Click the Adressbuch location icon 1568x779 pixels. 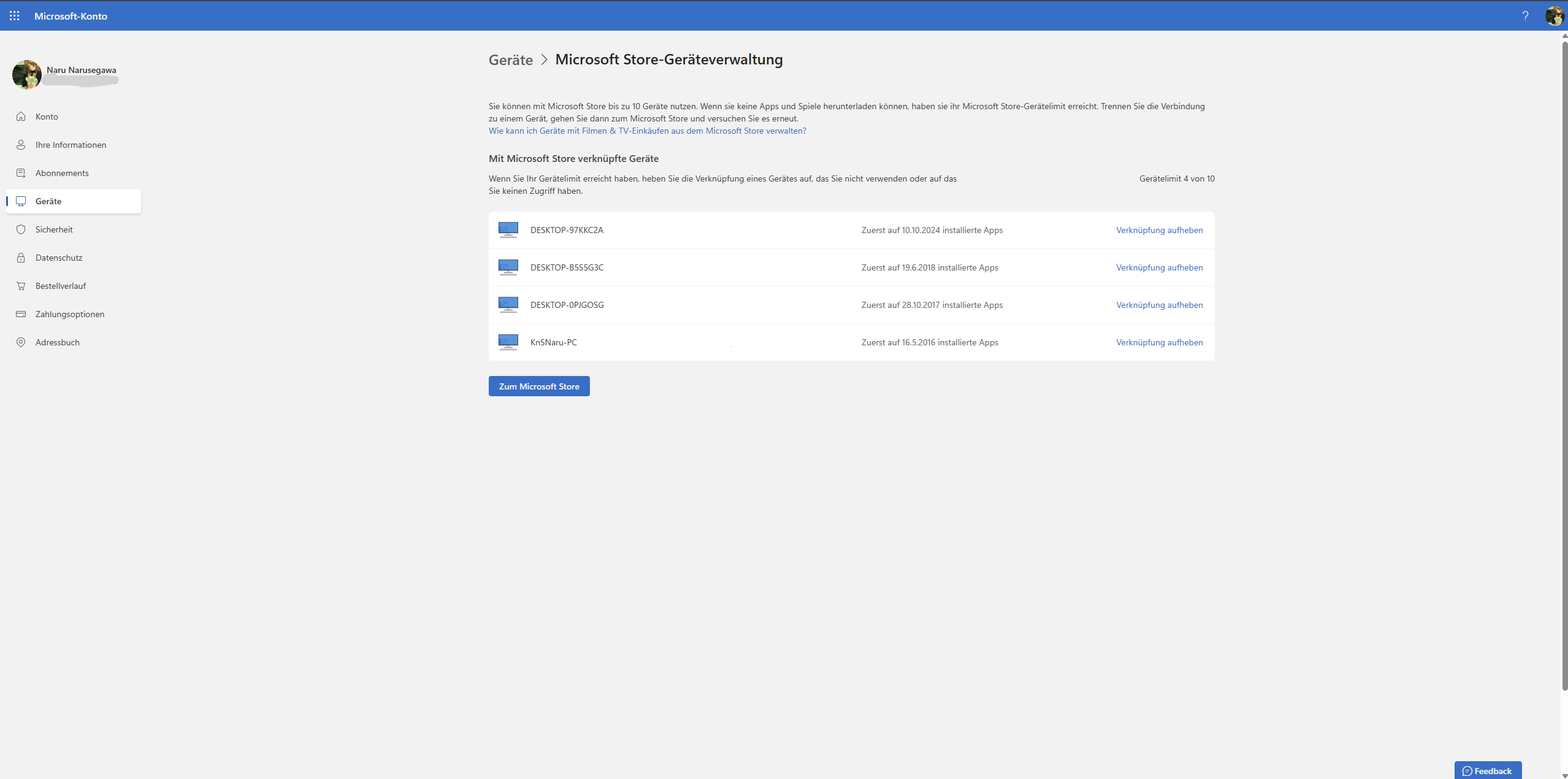tap(21, 342)
